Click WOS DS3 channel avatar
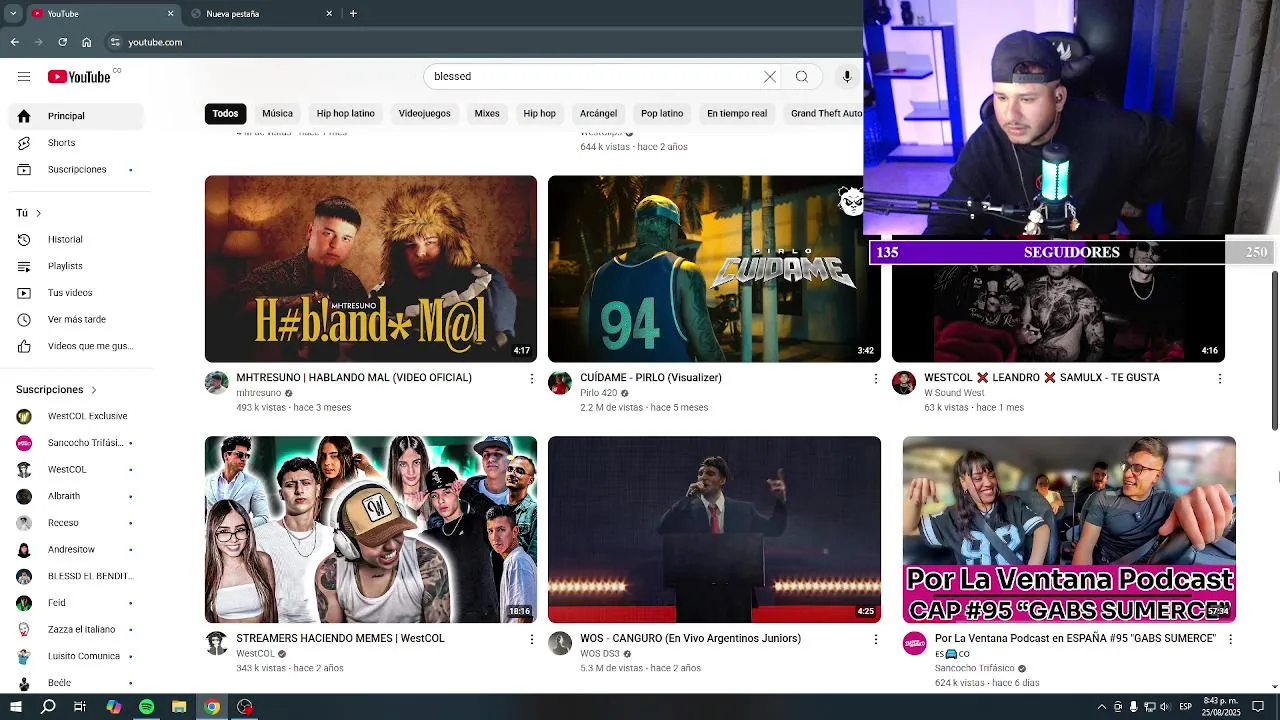The height and width of the screenshot is (720, 1280). tap(560, 643)
